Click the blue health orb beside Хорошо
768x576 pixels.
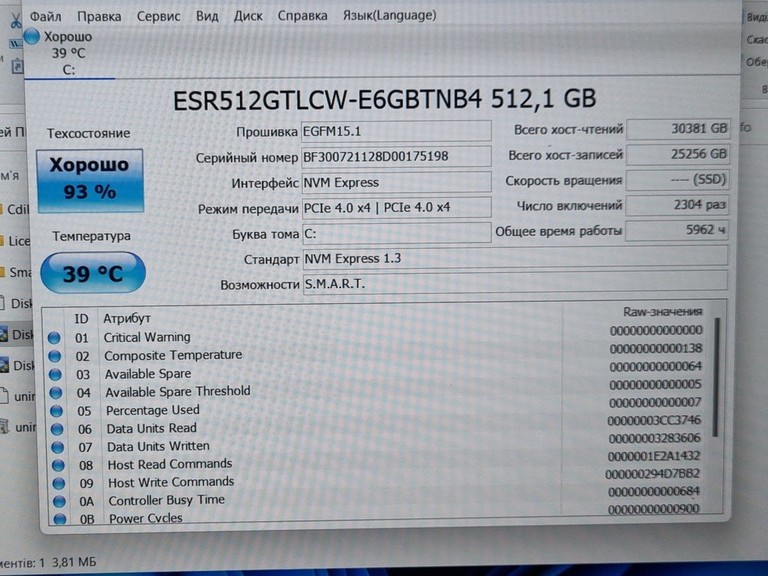point(32,37)
